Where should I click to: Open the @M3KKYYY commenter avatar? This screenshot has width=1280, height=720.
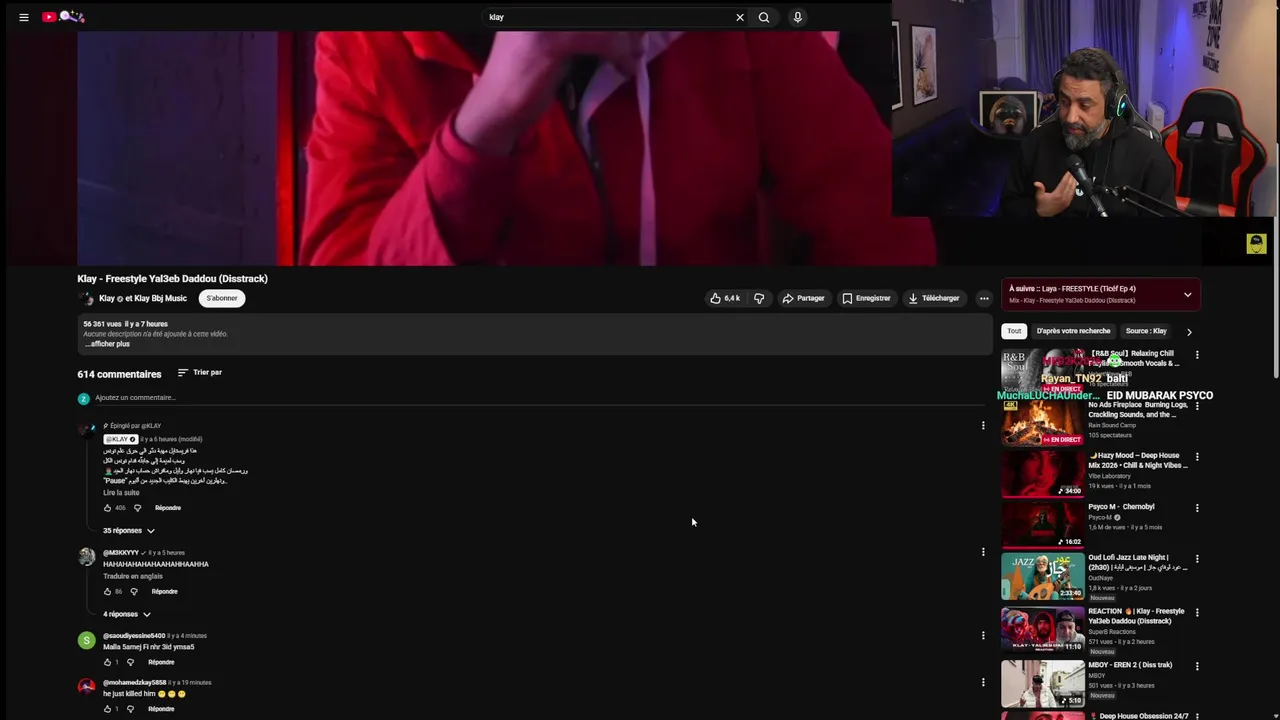[x=87, y=556]
